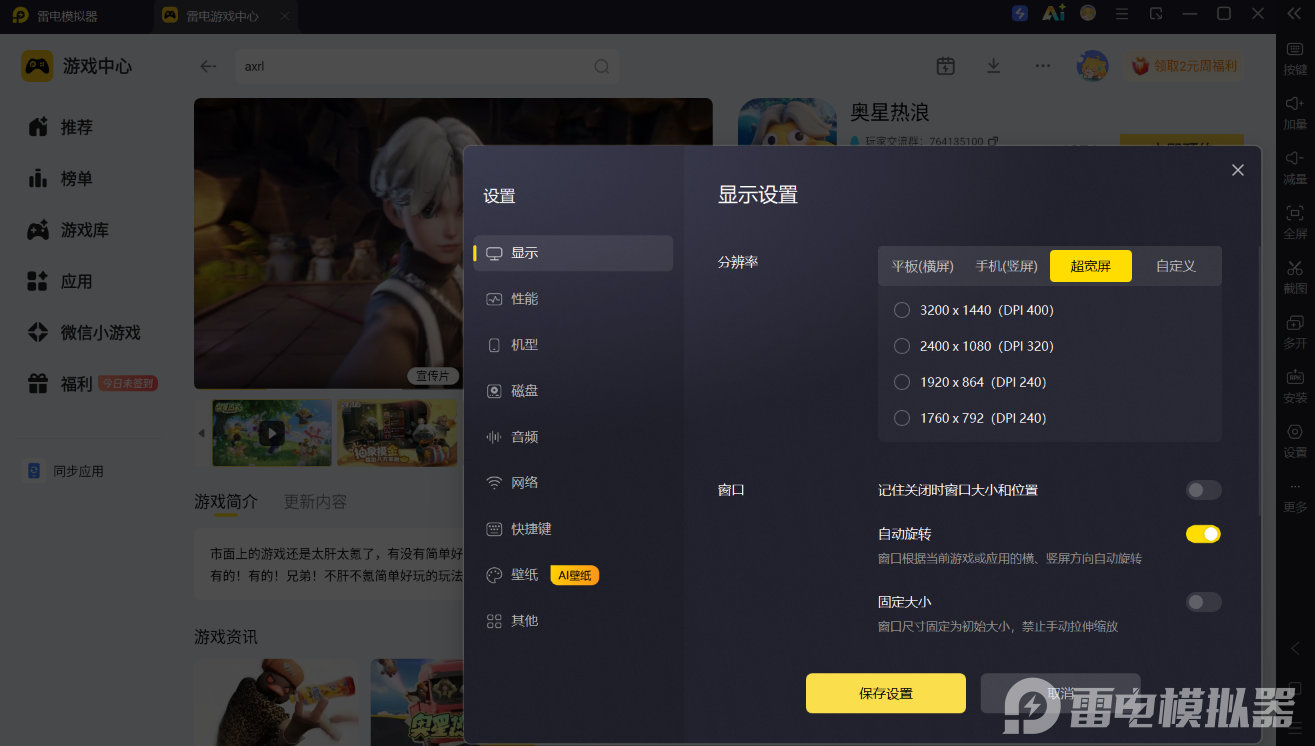Click the 保存设置 button

coord(886,693)
